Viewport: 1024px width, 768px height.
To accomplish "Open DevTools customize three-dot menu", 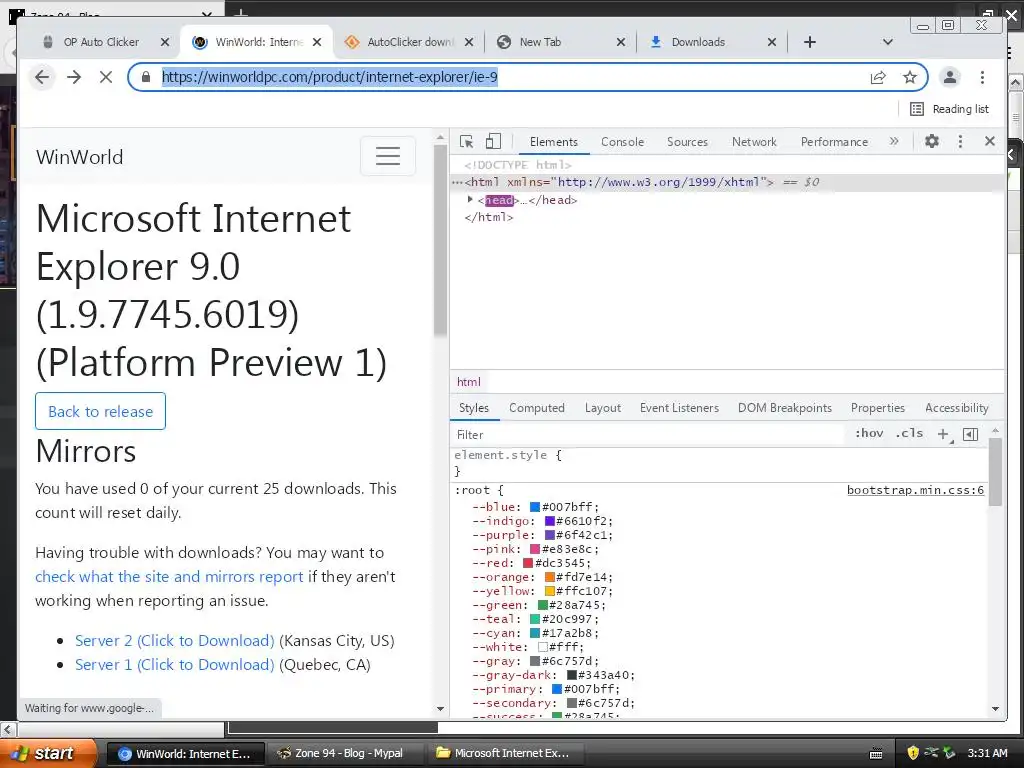I will click(x=960, y=141).
